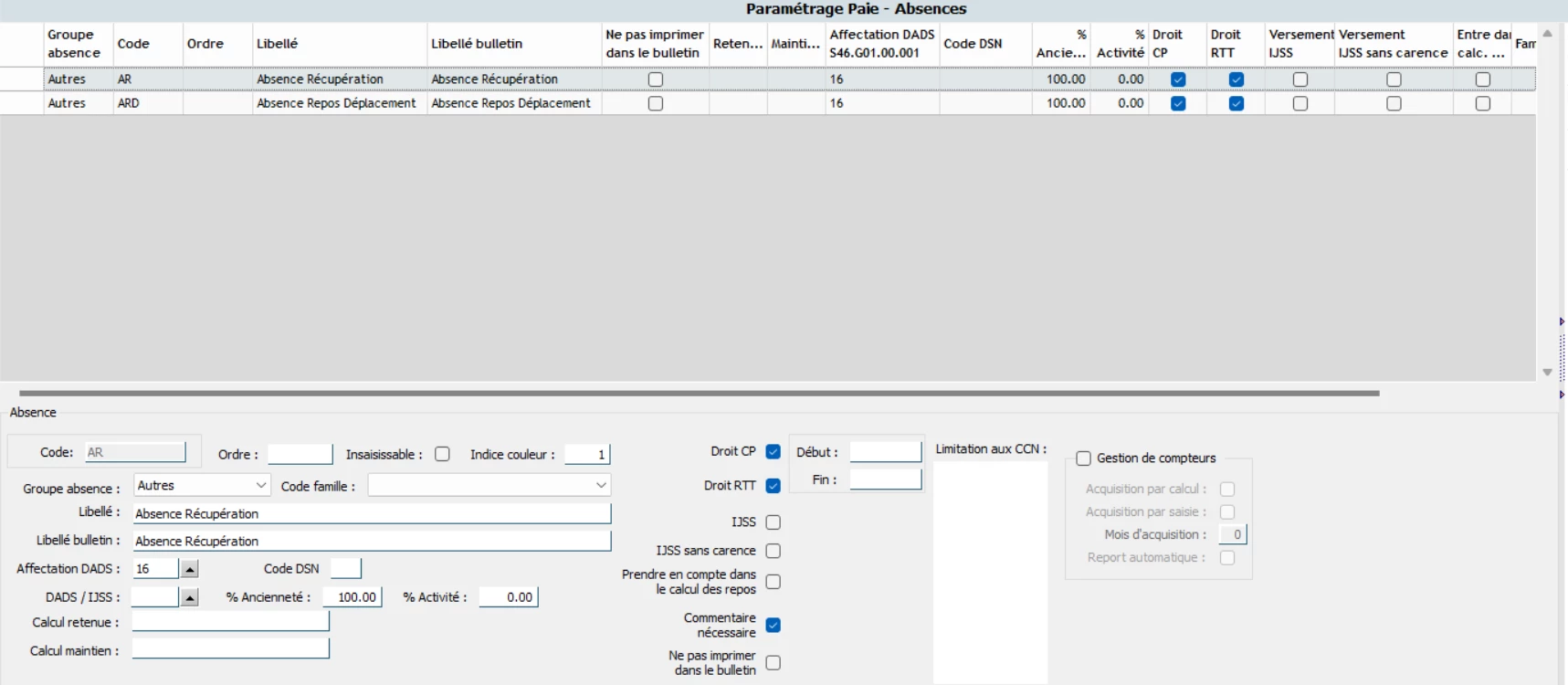
Task: Toggle the Droit RTT checkbox in the form
Action: tap(773, 486)
